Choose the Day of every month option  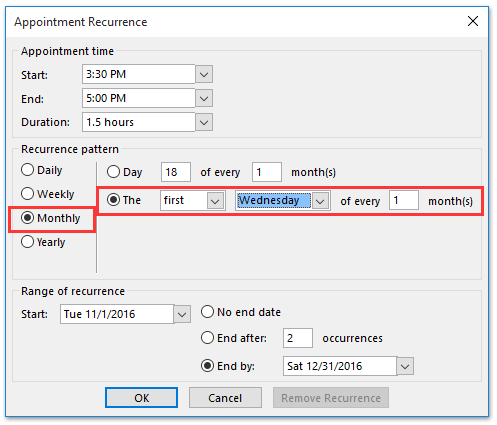point(125,172)
